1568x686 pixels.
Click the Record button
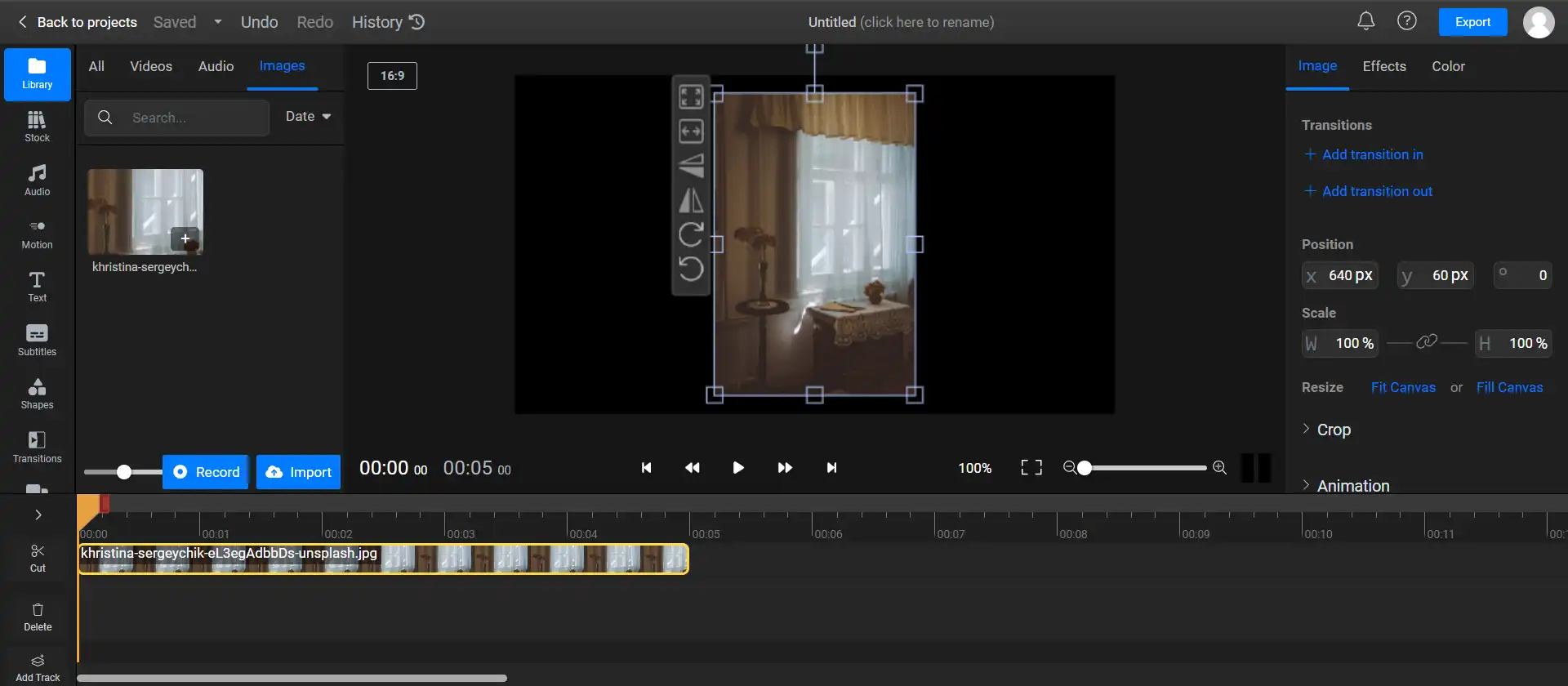[206, 472]
